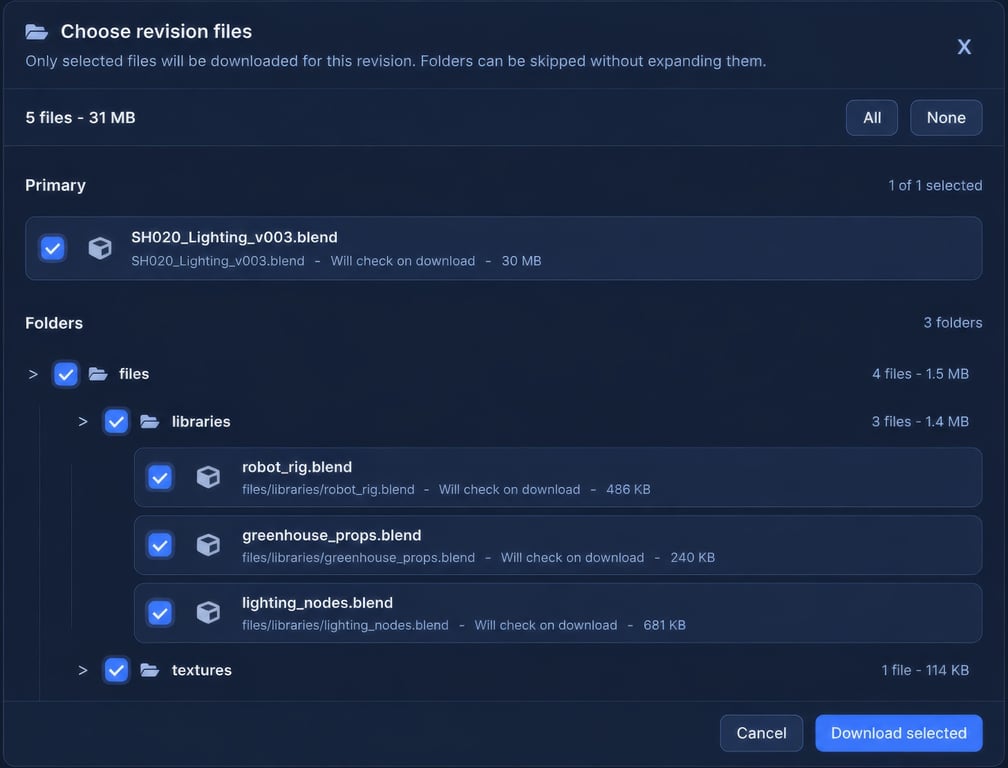Image resolution: width=1008 pixels, height=768 pixels.
Task: Toggle the libraries folder checkbox
Action: pos(116,422)
